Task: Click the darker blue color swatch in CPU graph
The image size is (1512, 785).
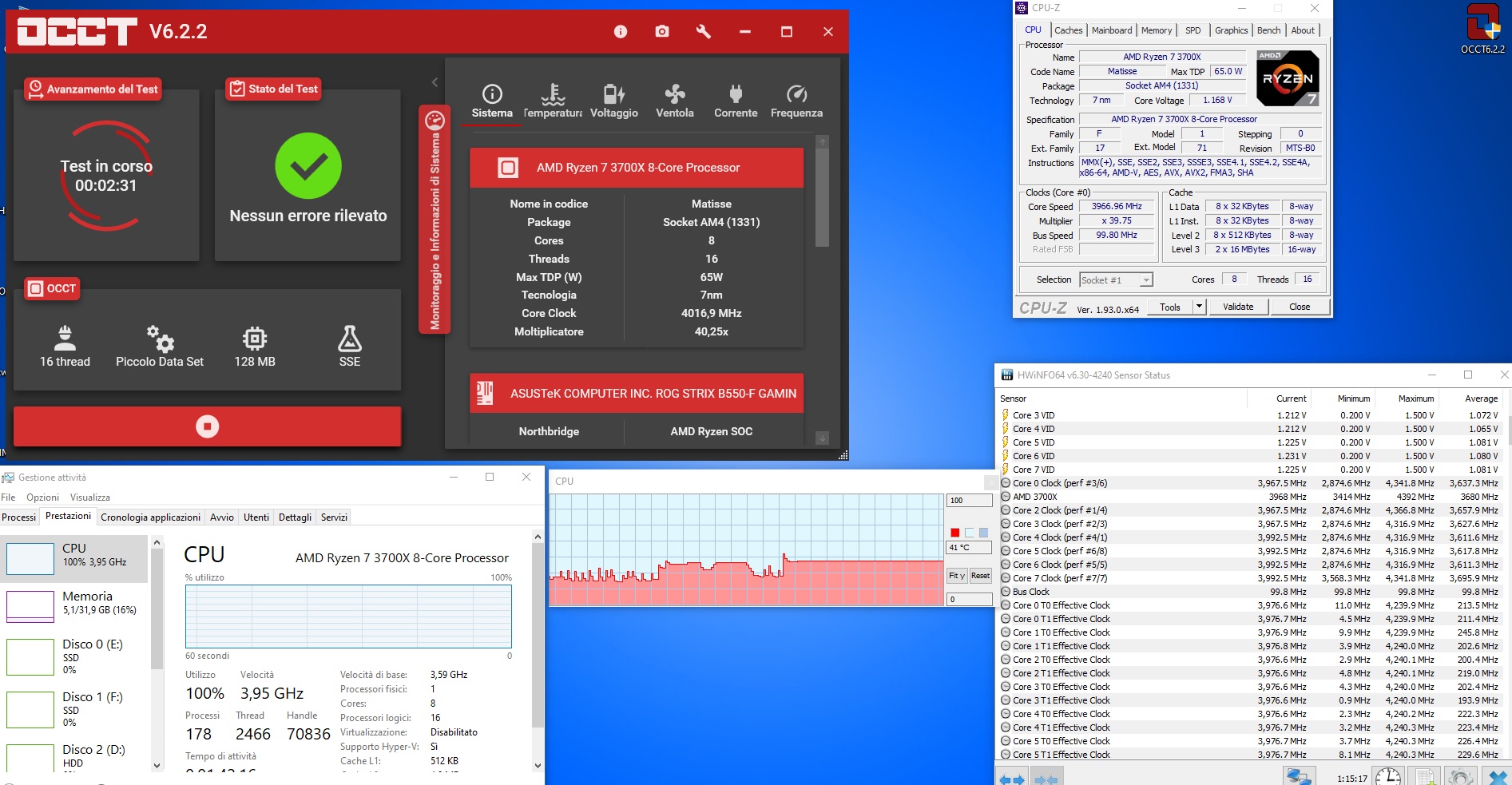Action: click(983, 533)
